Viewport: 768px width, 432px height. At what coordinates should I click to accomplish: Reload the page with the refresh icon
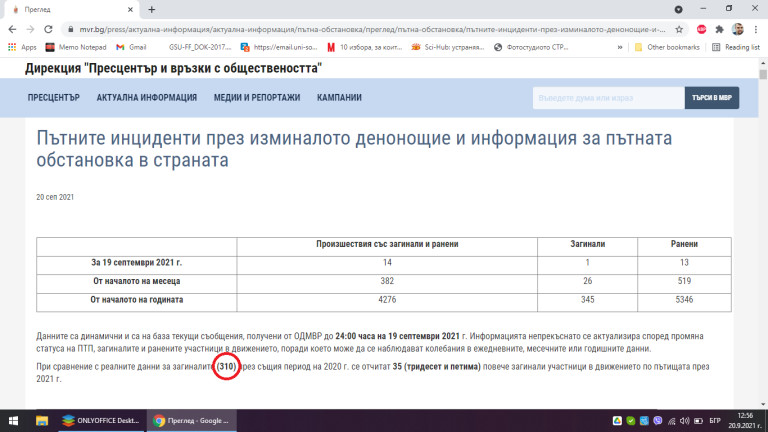tap(50, 29)
